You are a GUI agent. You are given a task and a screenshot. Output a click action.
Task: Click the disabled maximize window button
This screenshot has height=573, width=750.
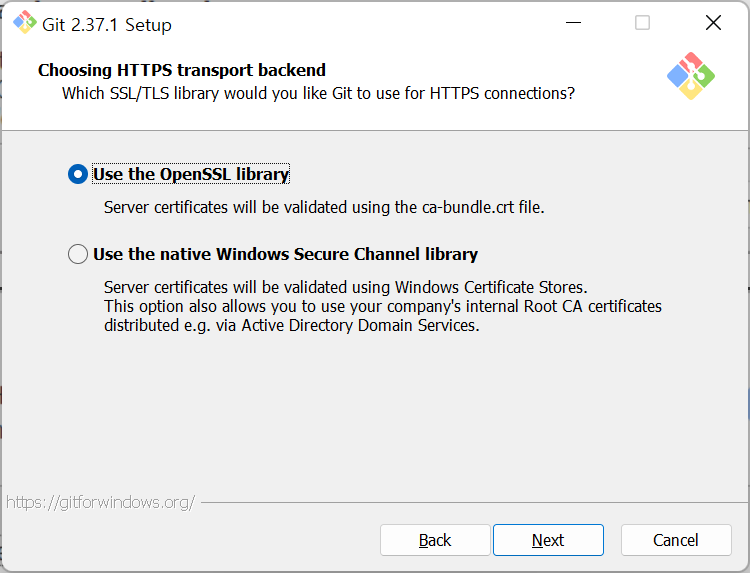642,22
